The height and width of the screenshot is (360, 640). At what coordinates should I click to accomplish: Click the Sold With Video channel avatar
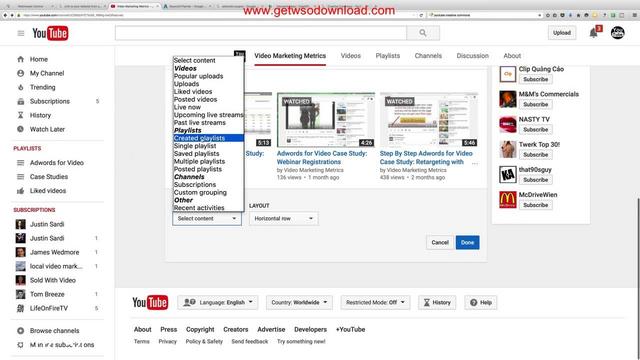[x=20, y=280]
